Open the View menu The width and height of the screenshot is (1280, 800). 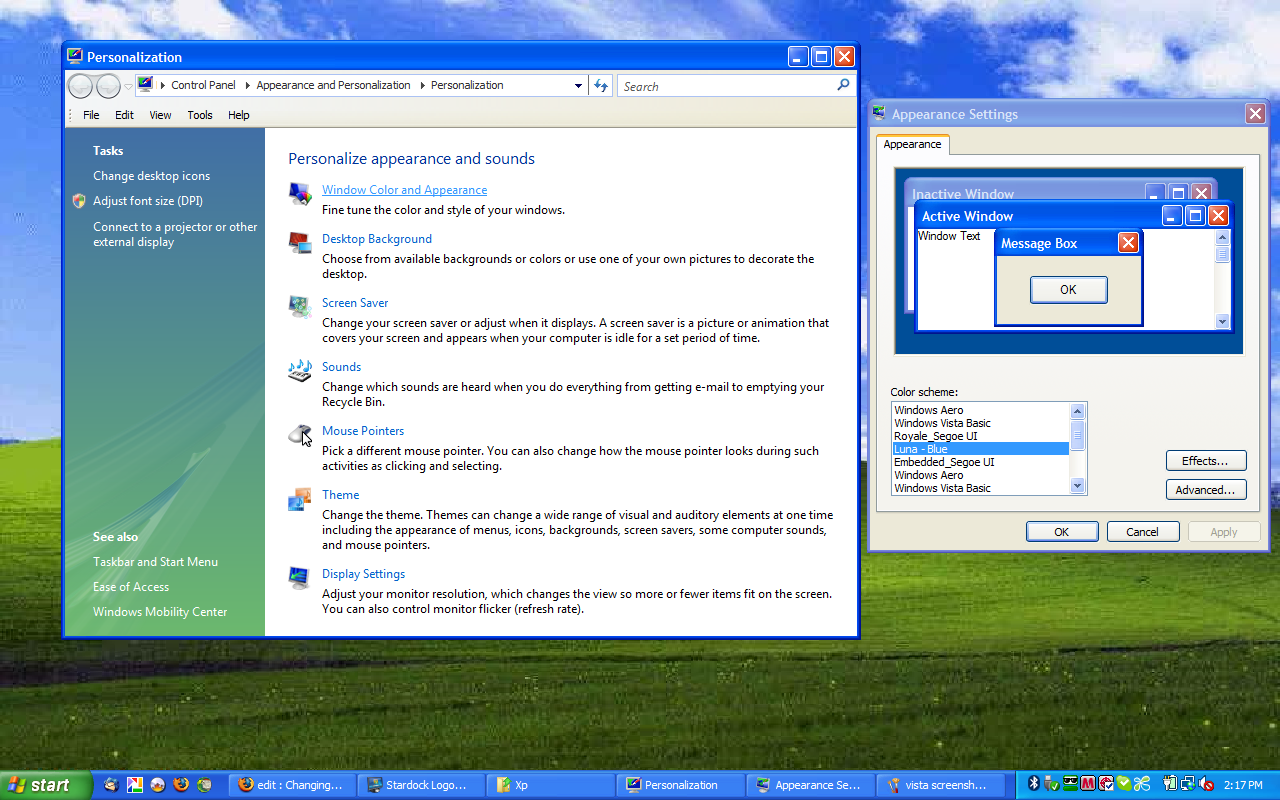click(160, 115)
